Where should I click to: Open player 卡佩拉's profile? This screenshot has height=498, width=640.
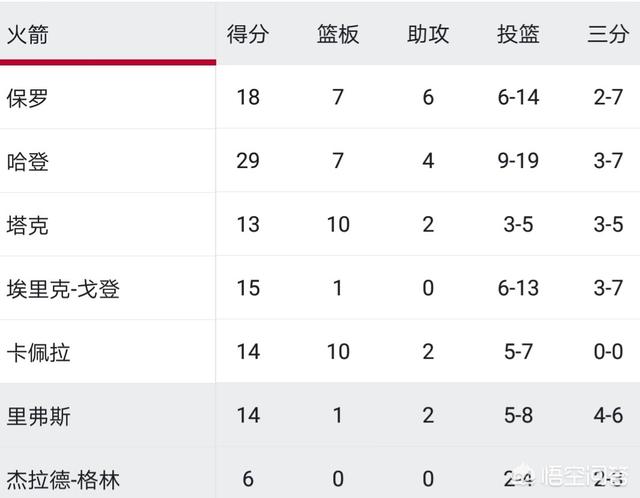point(38,353)
